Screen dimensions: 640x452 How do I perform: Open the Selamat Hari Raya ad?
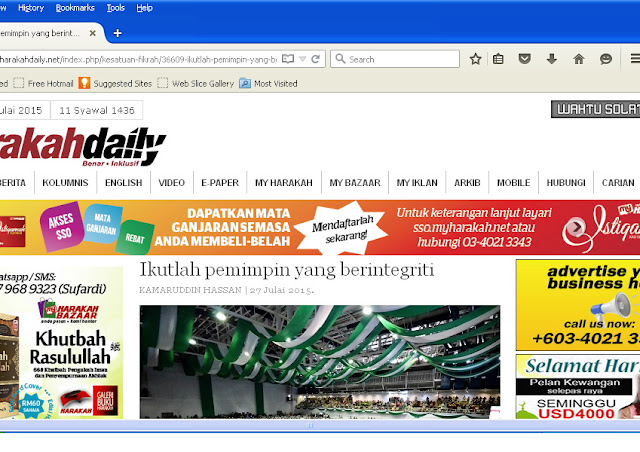578,386
